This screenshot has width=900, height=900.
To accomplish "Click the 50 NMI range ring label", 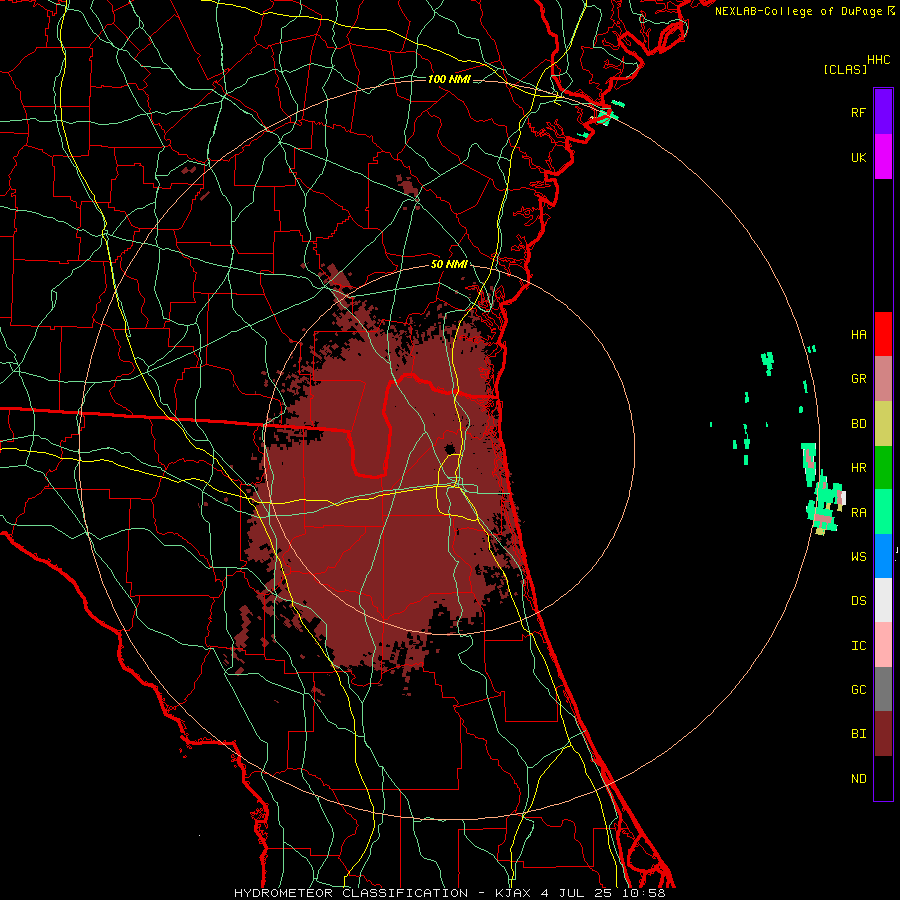I will [449, 264].
